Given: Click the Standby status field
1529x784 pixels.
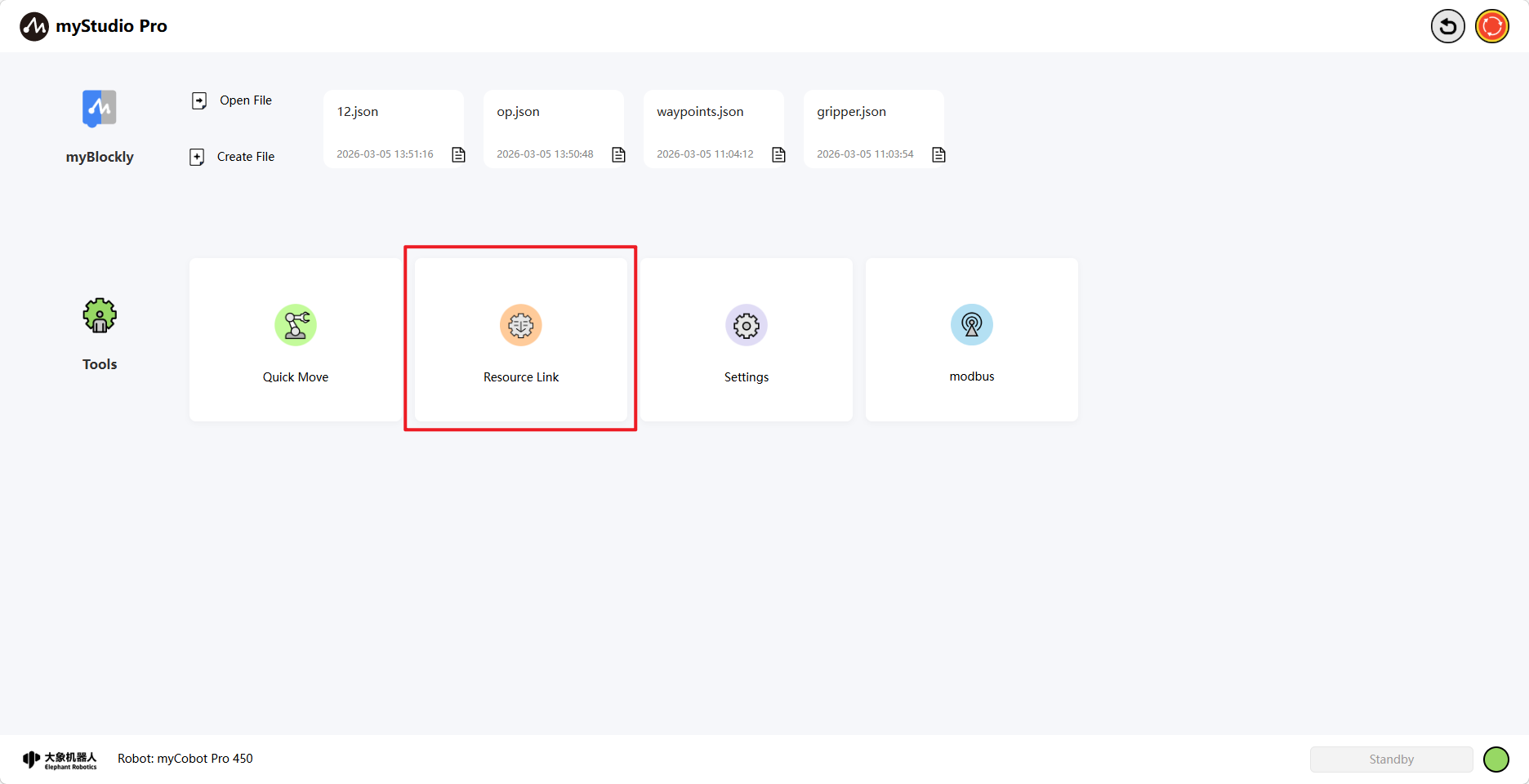Looking at the screenshot, I should (x=1391, y=759).
